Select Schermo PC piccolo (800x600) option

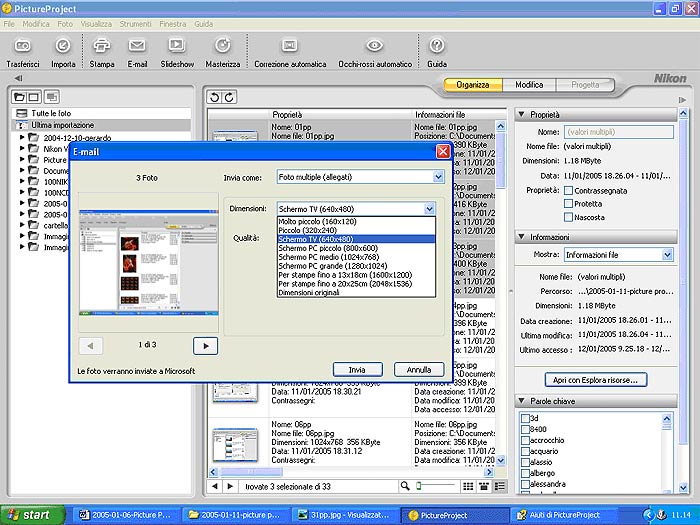pyautogui.click(x=356, y=248)
